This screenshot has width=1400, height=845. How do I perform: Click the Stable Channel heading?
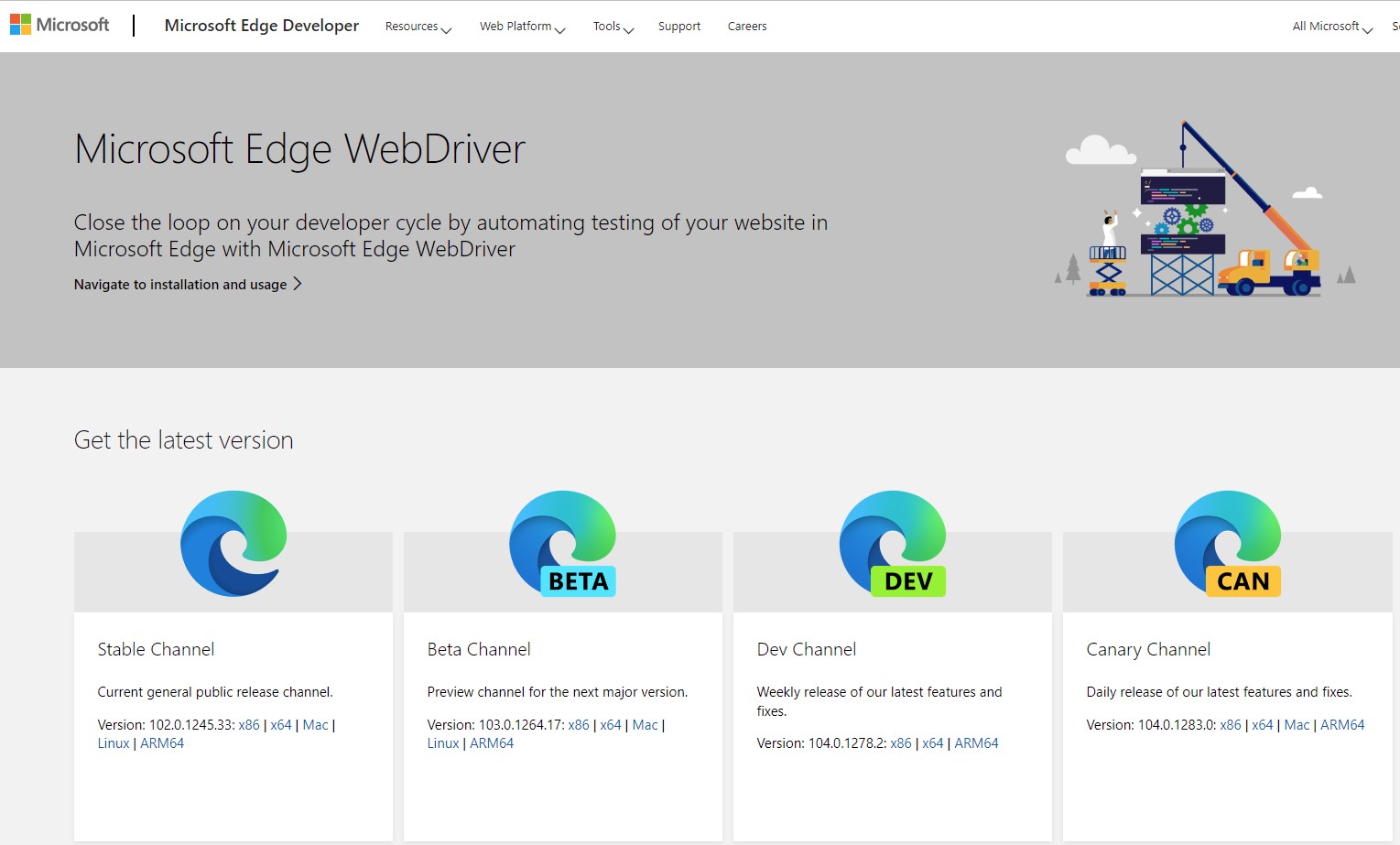(156, 649)
